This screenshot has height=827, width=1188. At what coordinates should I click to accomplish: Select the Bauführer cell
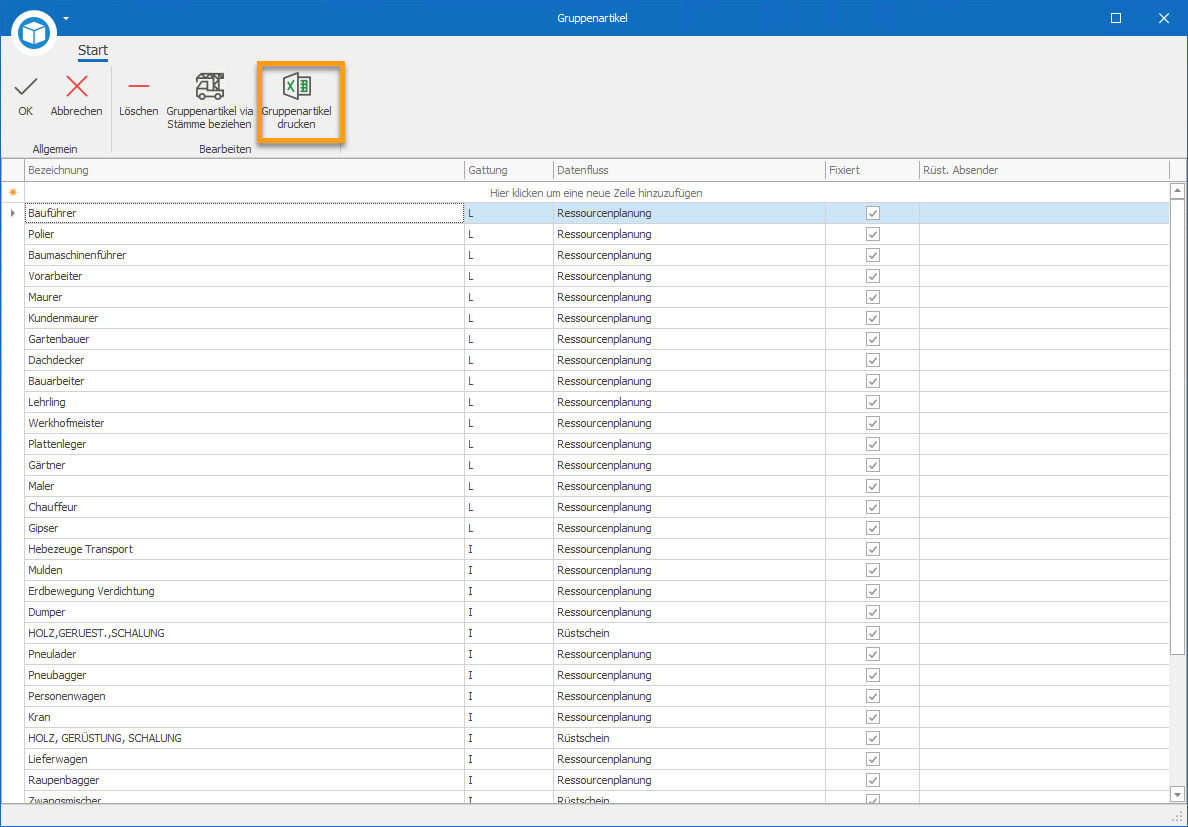[x=245, y=214]
